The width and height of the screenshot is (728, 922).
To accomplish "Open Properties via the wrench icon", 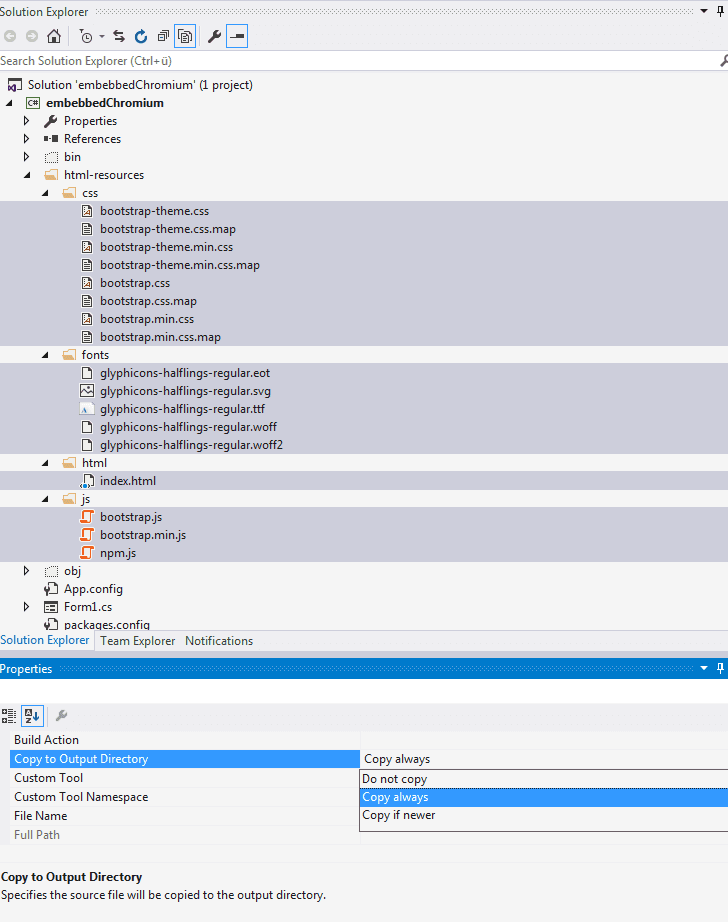I will click(214, 36).
